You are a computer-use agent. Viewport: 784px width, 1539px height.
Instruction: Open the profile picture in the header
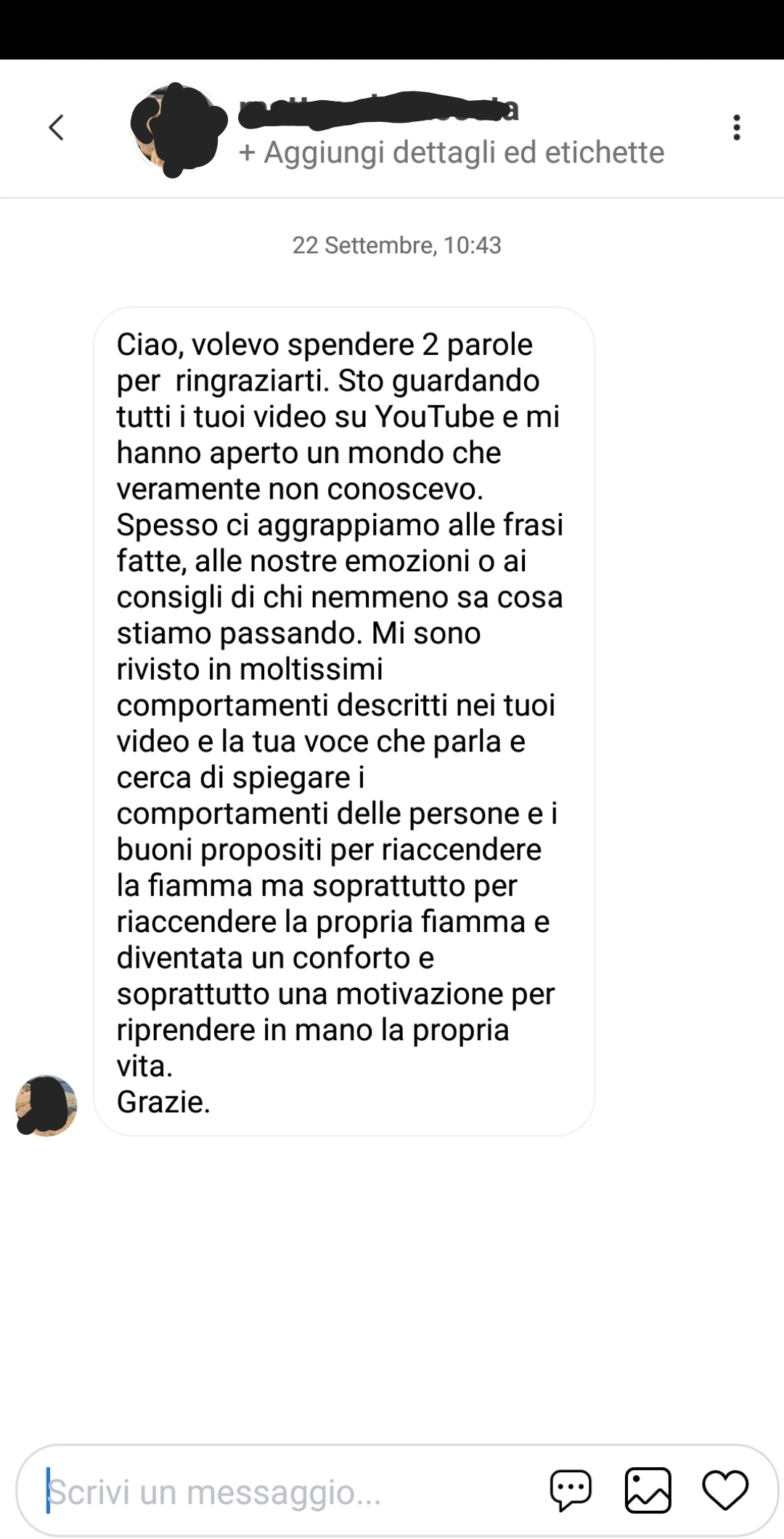pos(178,129)
